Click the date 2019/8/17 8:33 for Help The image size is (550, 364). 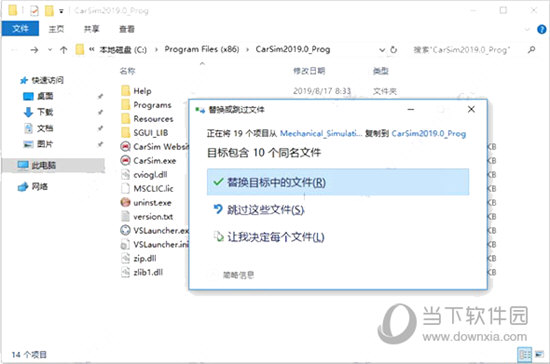[x=322, y=91]
